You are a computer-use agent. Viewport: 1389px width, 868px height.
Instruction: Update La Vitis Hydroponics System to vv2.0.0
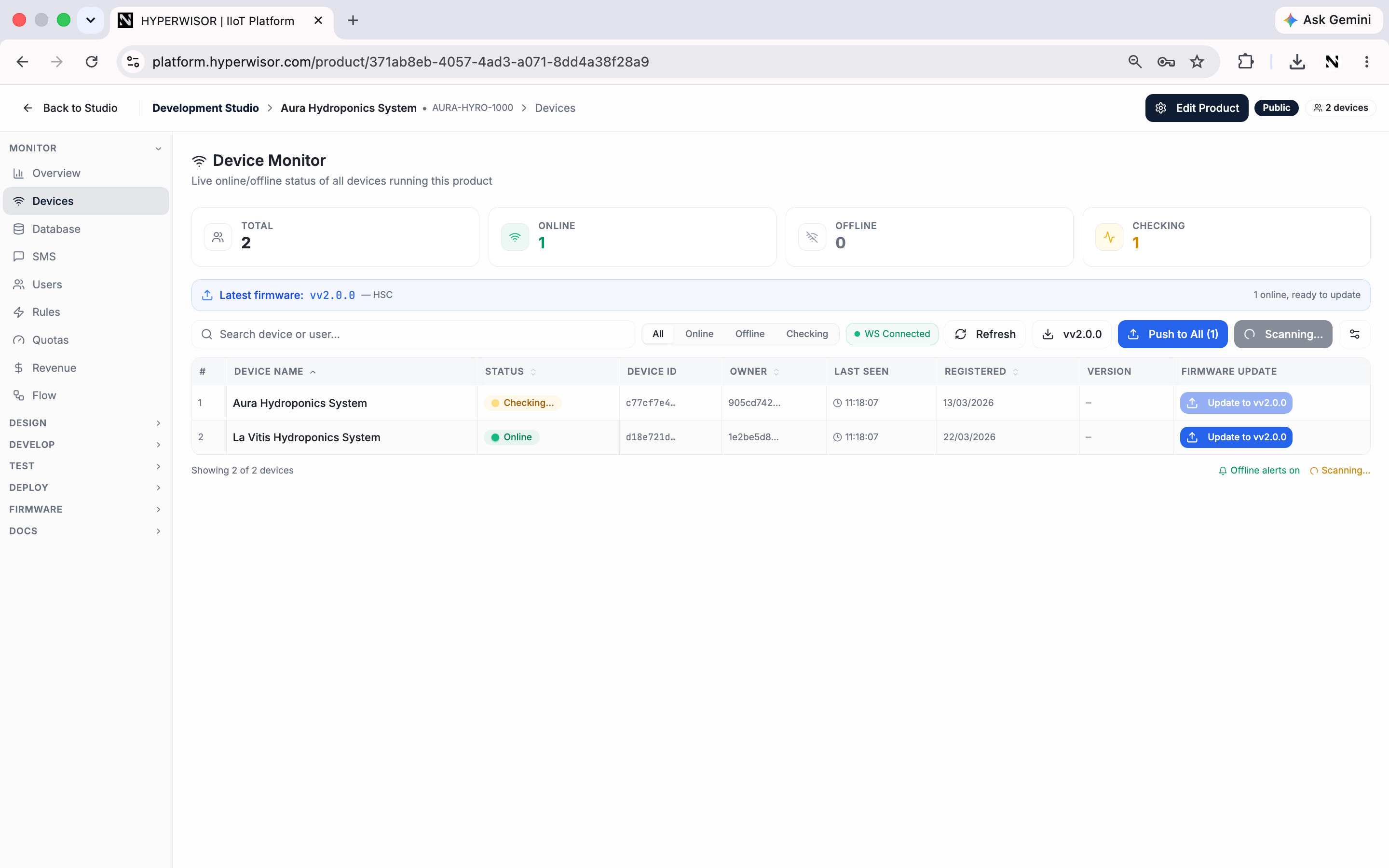point(1236,437)
